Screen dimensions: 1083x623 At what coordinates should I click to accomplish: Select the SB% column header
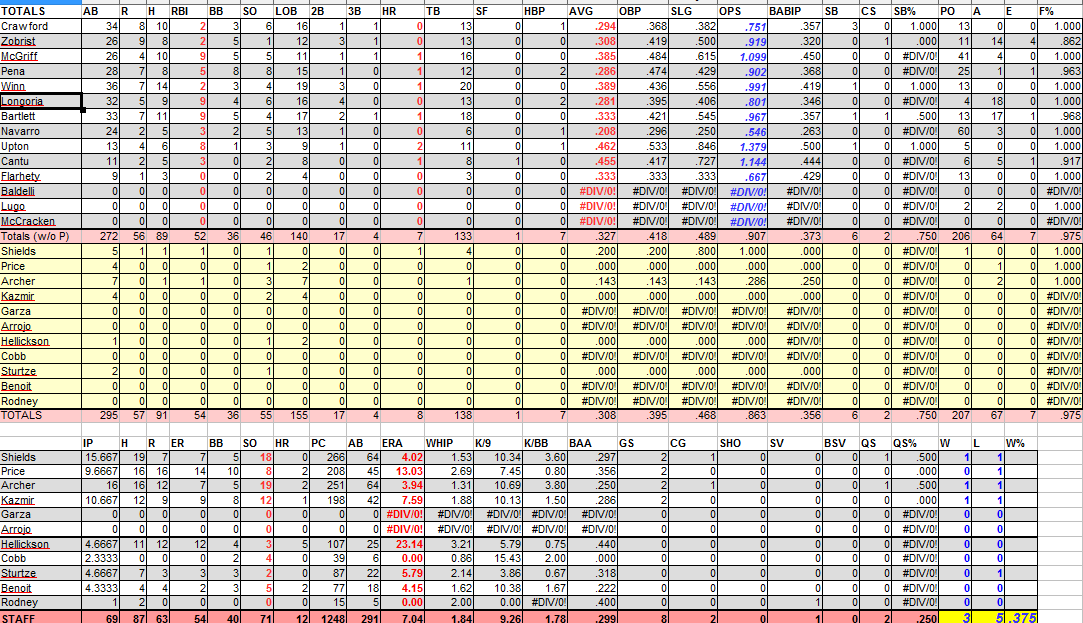pos(915,11)
